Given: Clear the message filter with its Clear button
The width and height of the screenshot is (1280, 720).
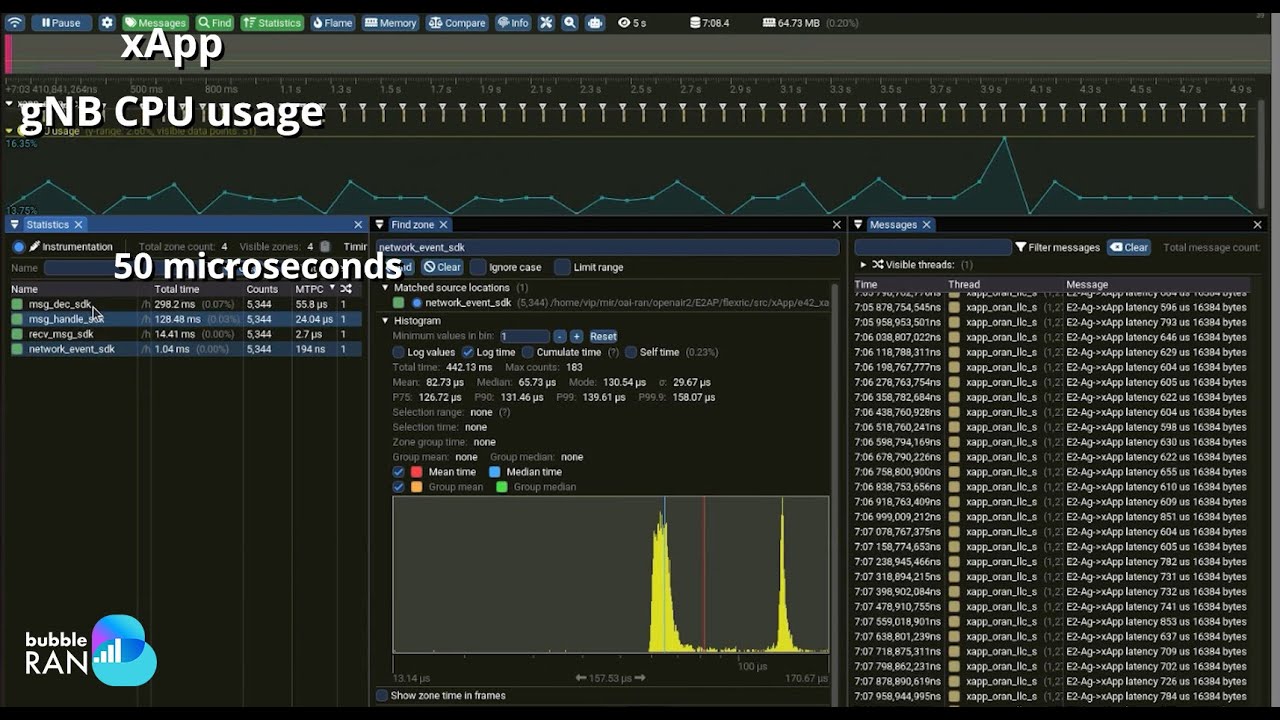Looking at the screenshot, I should (x=1129, y=247).
